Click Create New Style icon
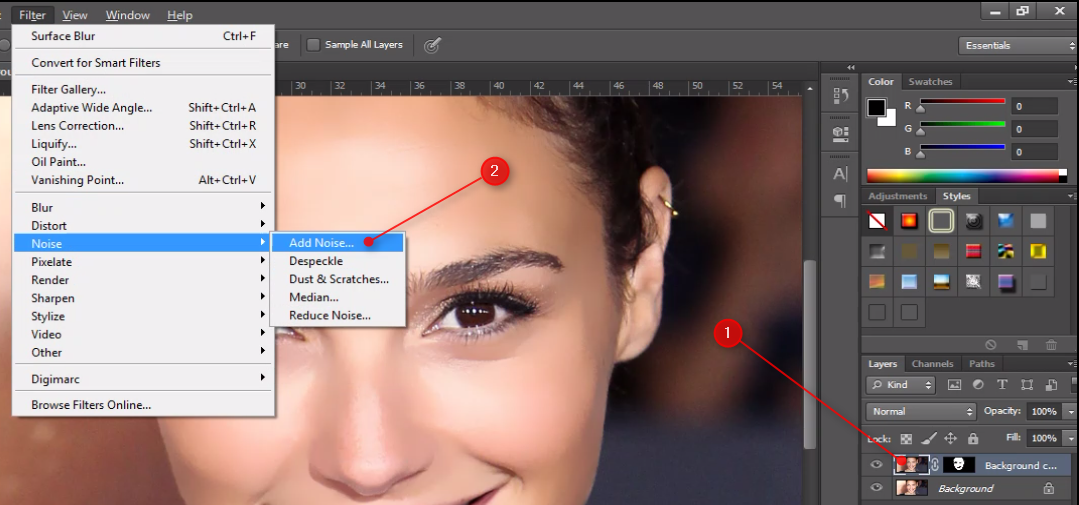This screenshot has height=505, width=1079. [x=1023, y=344]
